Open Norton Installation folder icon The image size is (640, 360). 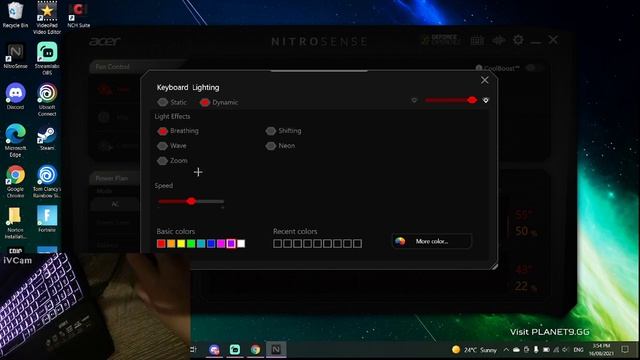pyautogui.click(x=16, y=222)
